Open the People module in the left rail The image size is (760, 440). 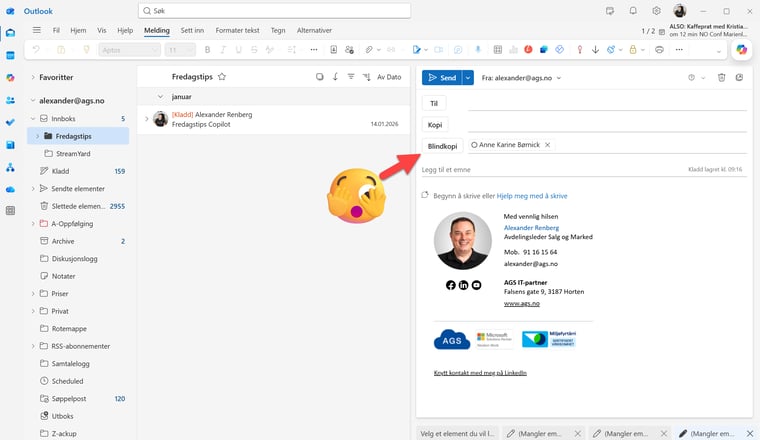pyautogui.click(x=10, y=100)
